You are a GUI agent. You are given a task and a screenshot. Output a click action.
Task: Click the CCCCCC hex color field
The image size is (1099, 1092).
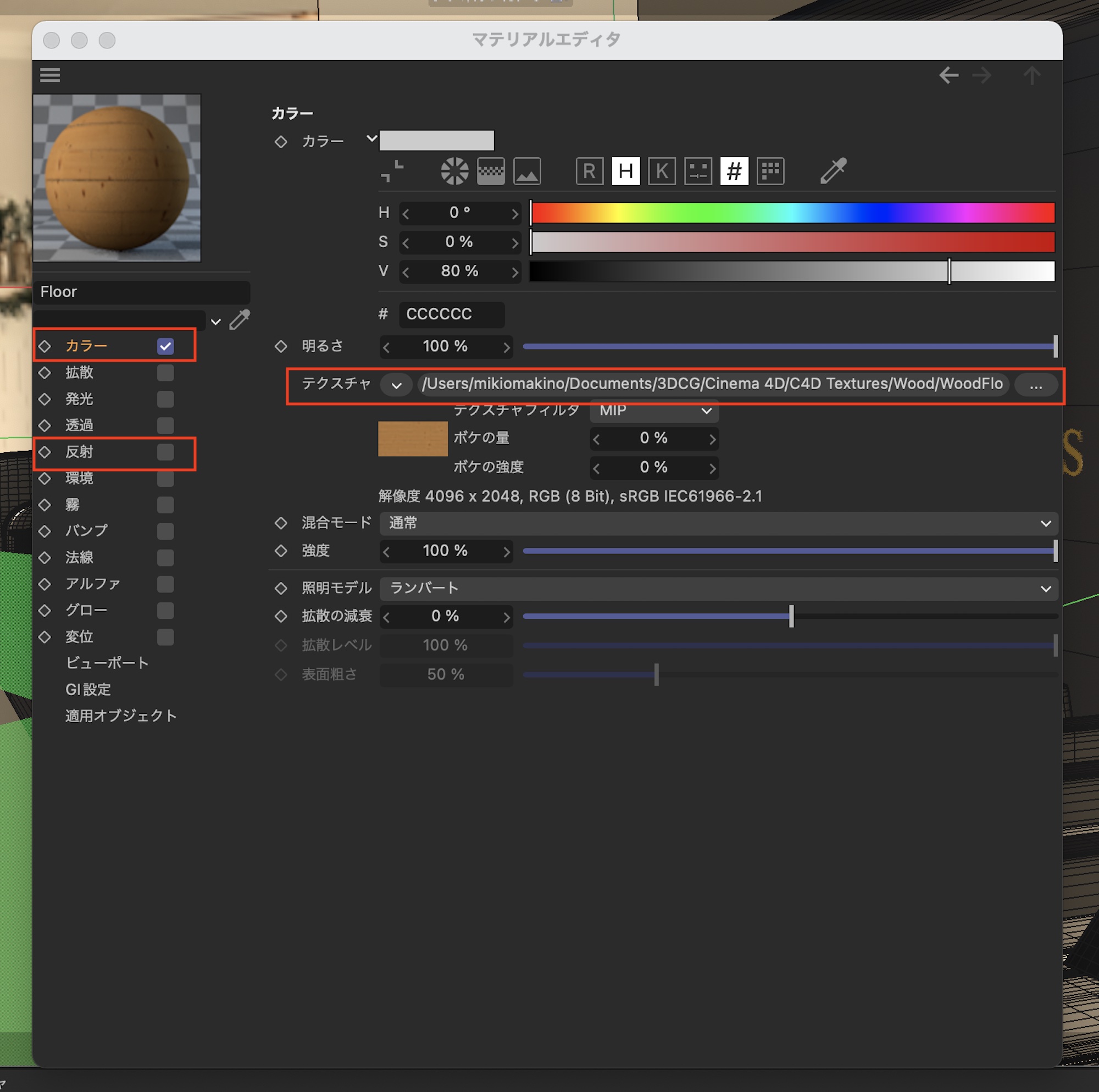(451, 314)
